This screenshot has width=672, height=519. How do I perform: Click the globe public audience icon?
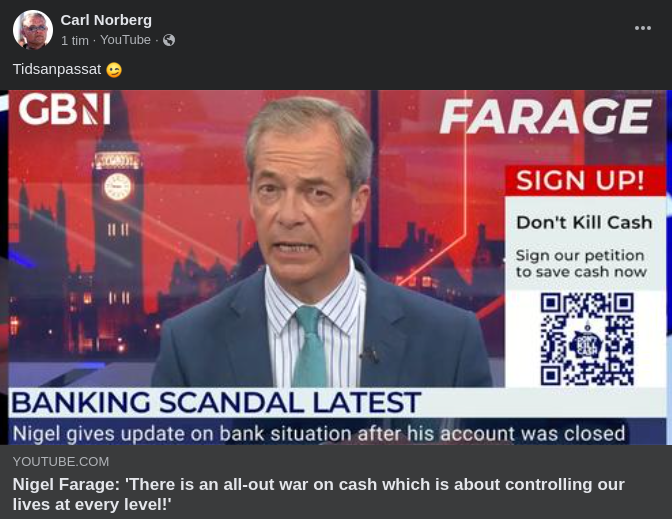(169, 40)
